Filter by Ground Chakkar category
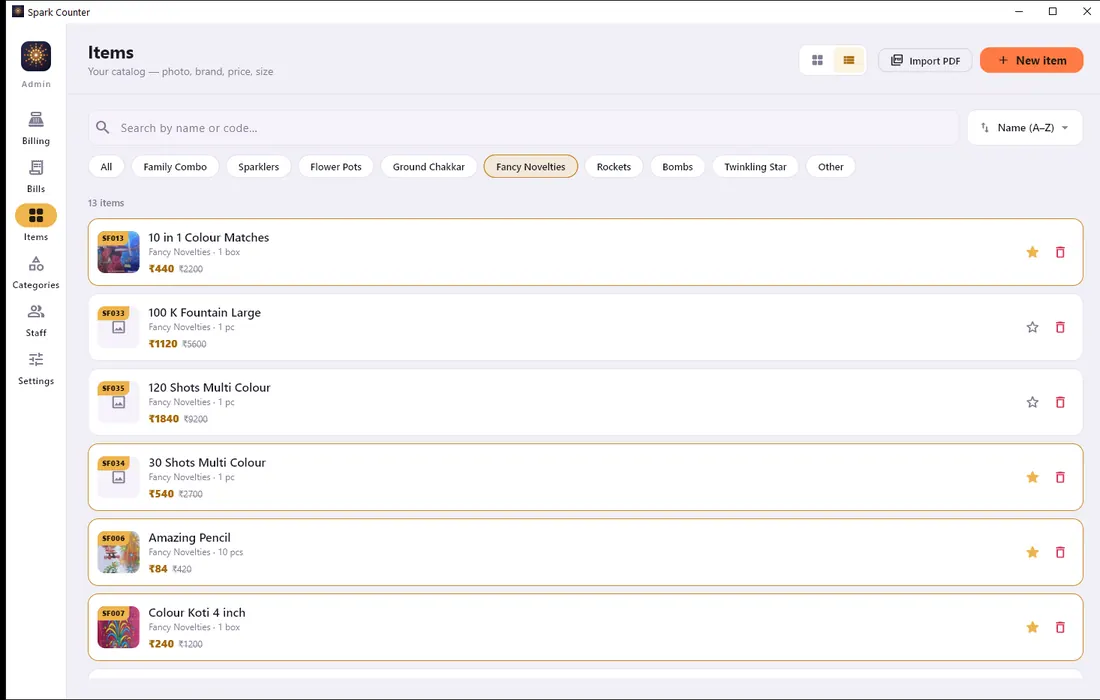 (x=429, y=167)
